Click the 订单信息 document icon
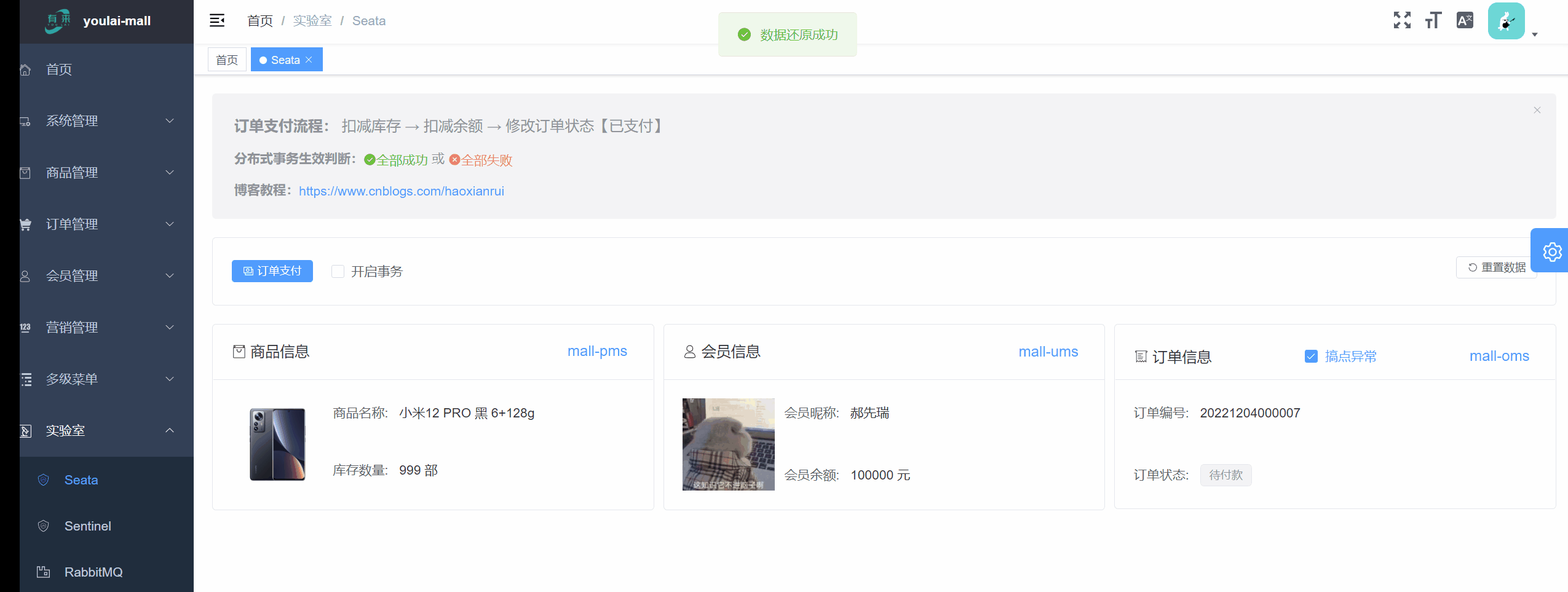Screen dimensions: 1568x592 pyautogui.click(x=1141, y=357)
